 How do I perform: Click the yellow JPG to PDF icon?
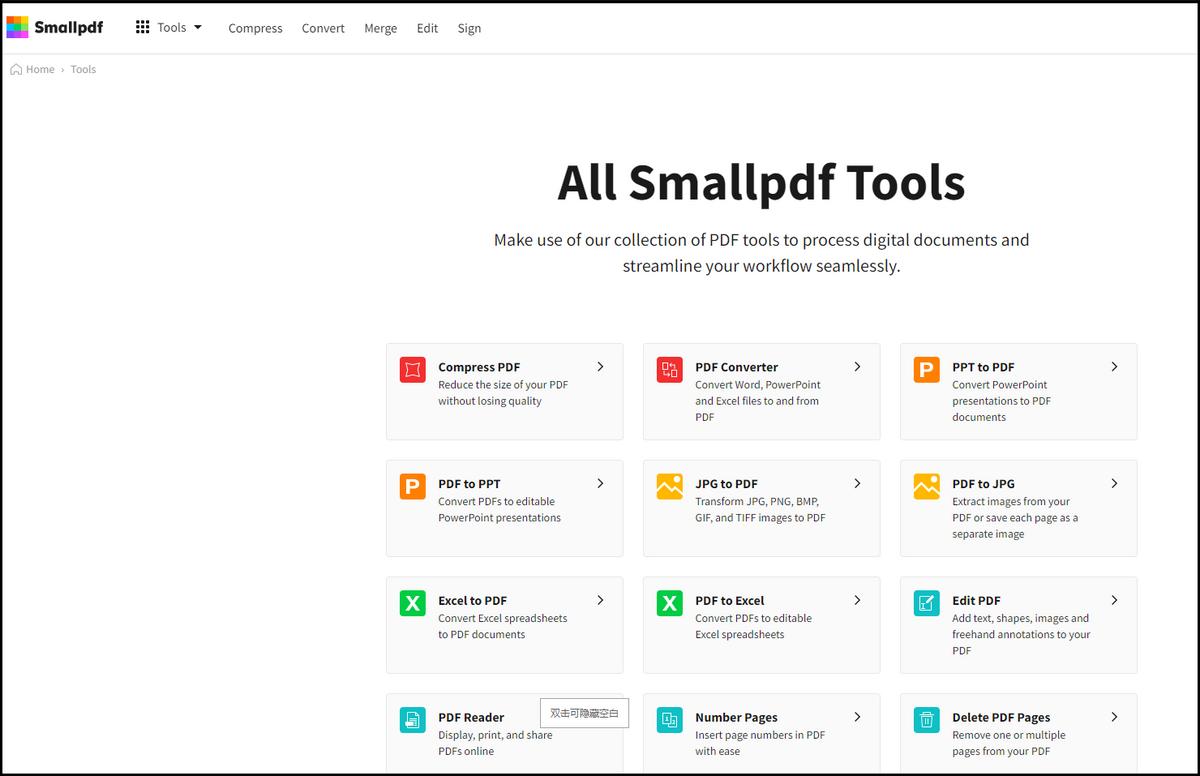pos(669,487)
